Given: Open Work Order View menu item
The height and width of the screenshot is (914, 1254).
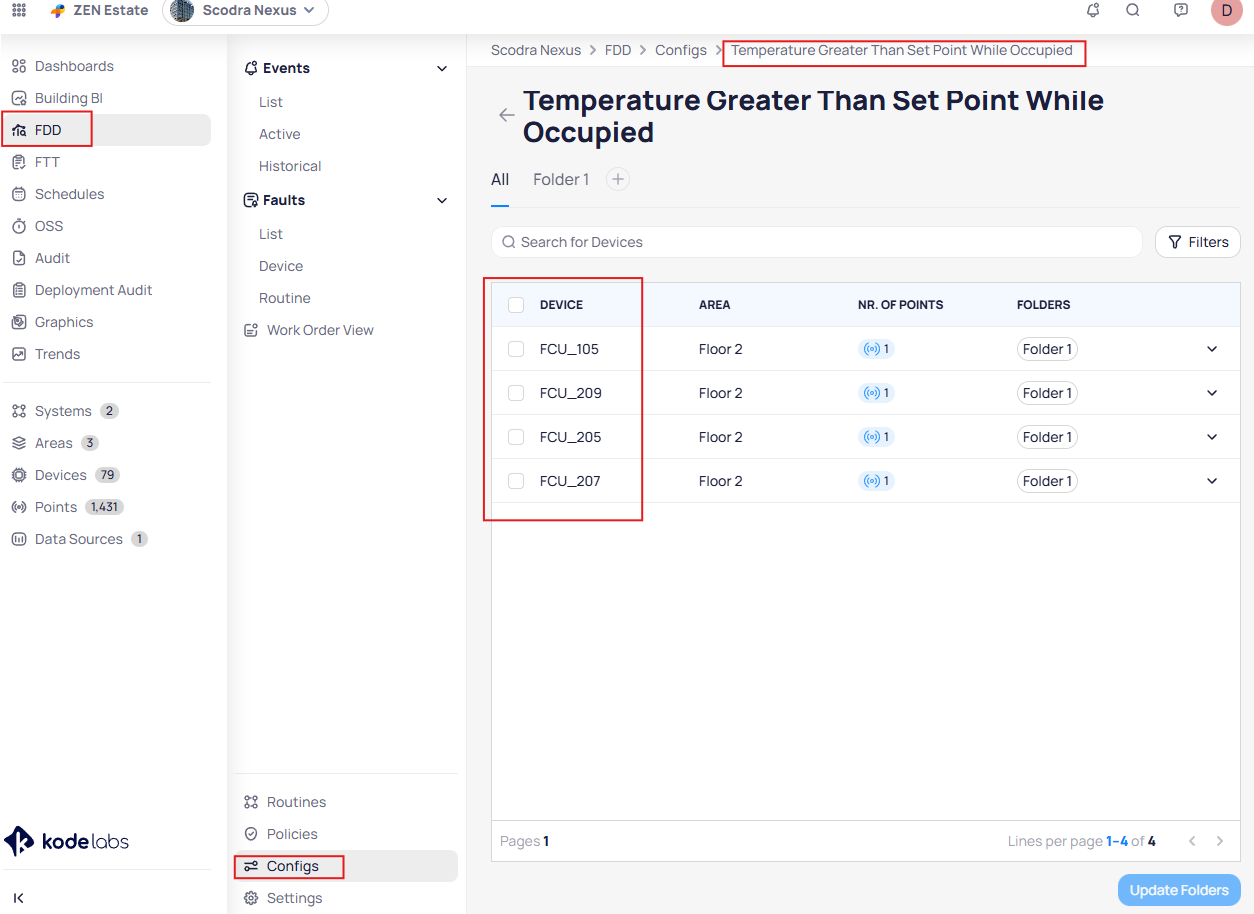Looking at the screenshot, I should (x=320, y=330).
